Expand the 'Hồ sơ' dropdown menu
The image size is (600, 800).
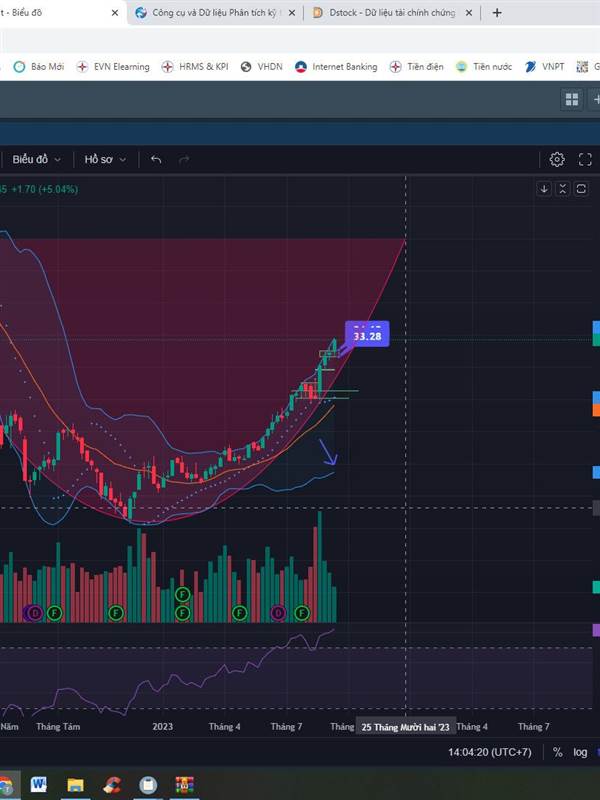[x=105, y=160]
